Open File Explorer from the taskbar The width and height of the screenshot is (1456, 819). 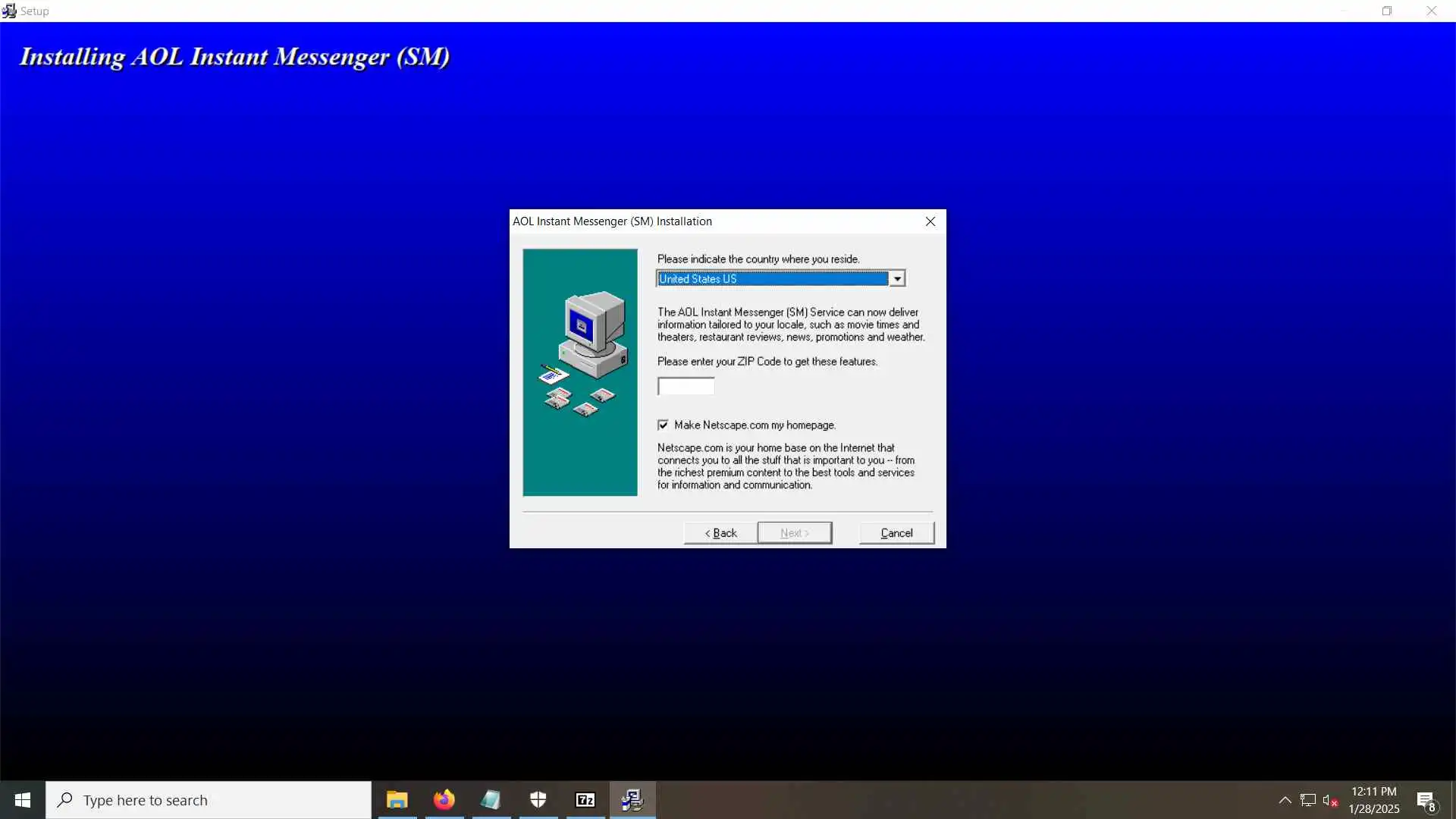pos(397,800)
